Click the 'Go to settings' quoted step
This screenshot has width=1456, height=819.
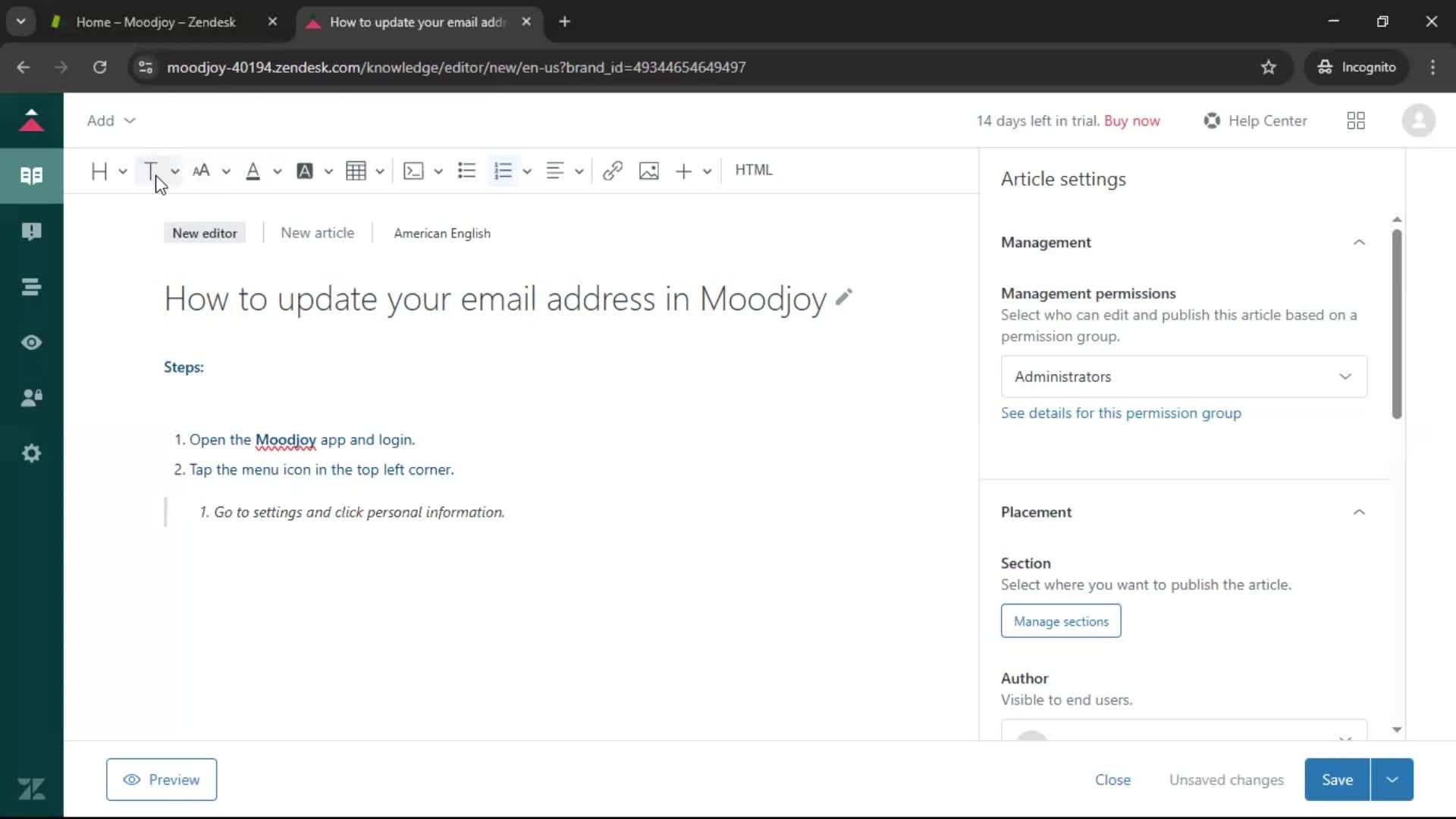coord(359,513)
